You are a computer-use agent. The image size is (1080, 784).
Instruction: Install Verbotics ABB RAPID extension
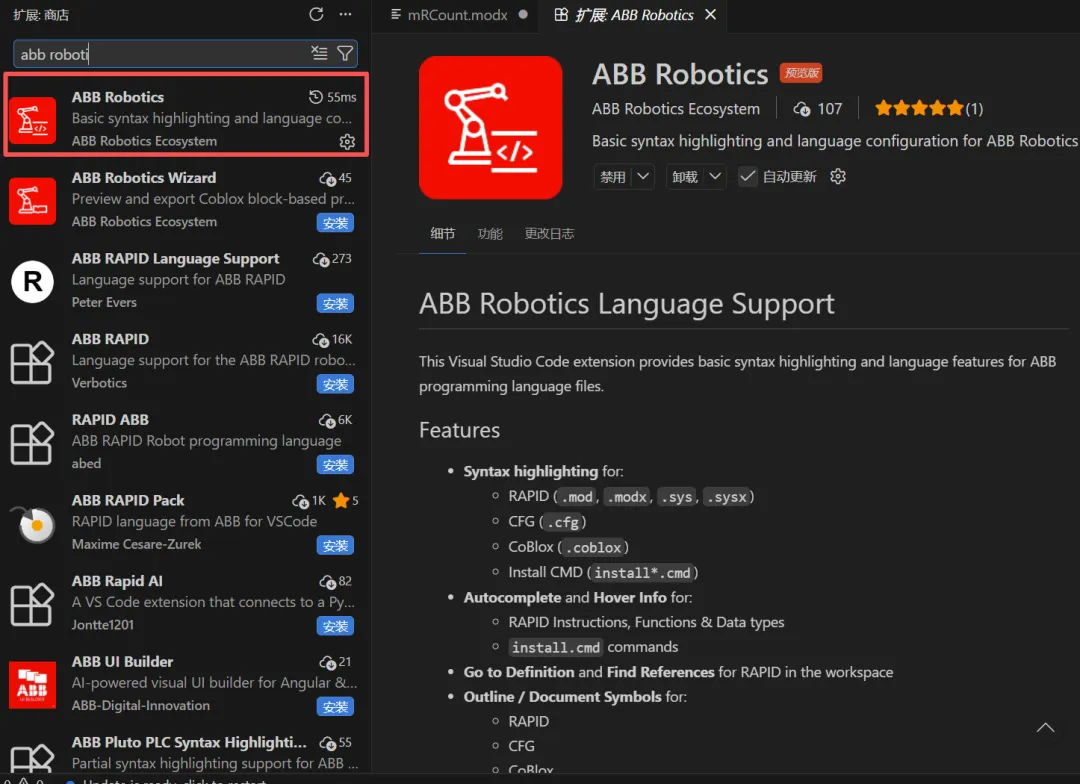click(335, 384)
